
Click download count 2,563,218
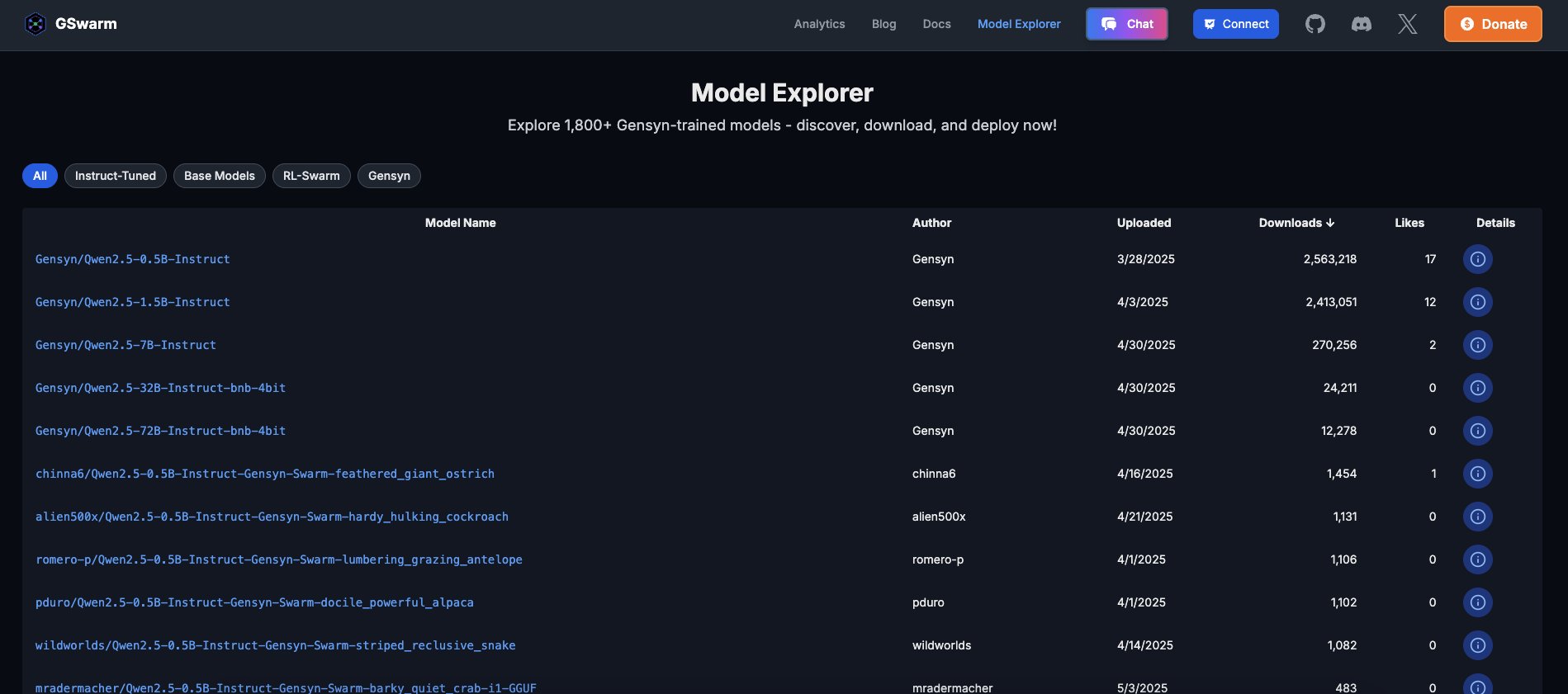pos(1329,259)
